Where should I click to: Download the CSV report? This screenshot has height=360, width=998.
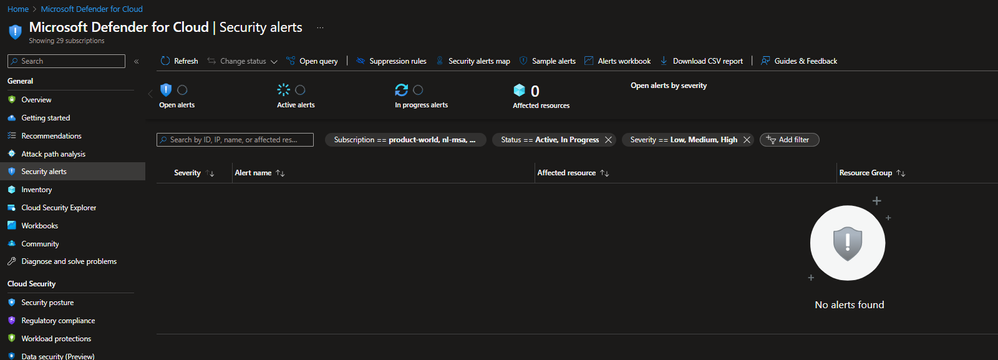(701, 61)
